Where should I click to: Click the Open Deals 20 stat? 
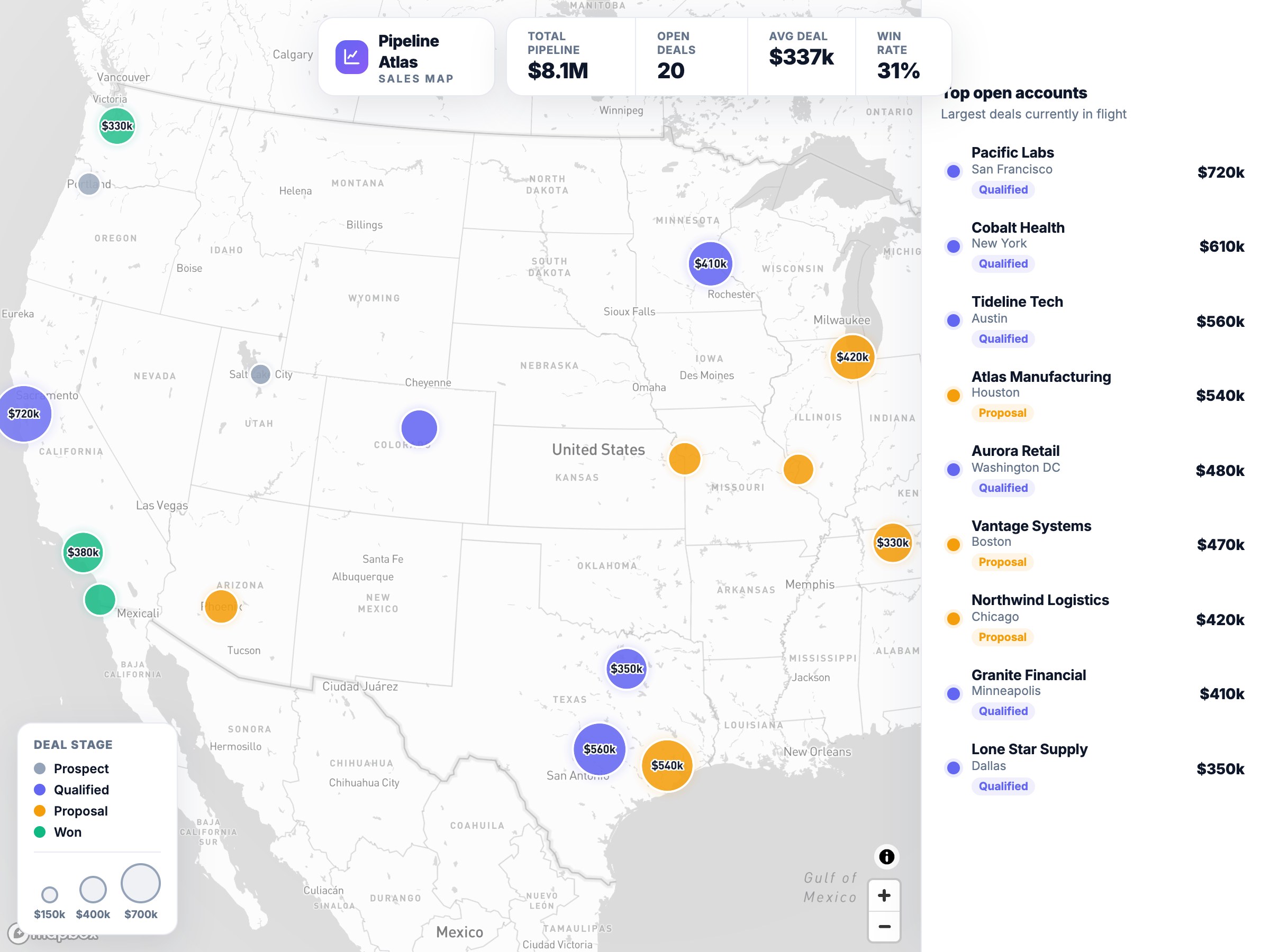pos(691,57)
